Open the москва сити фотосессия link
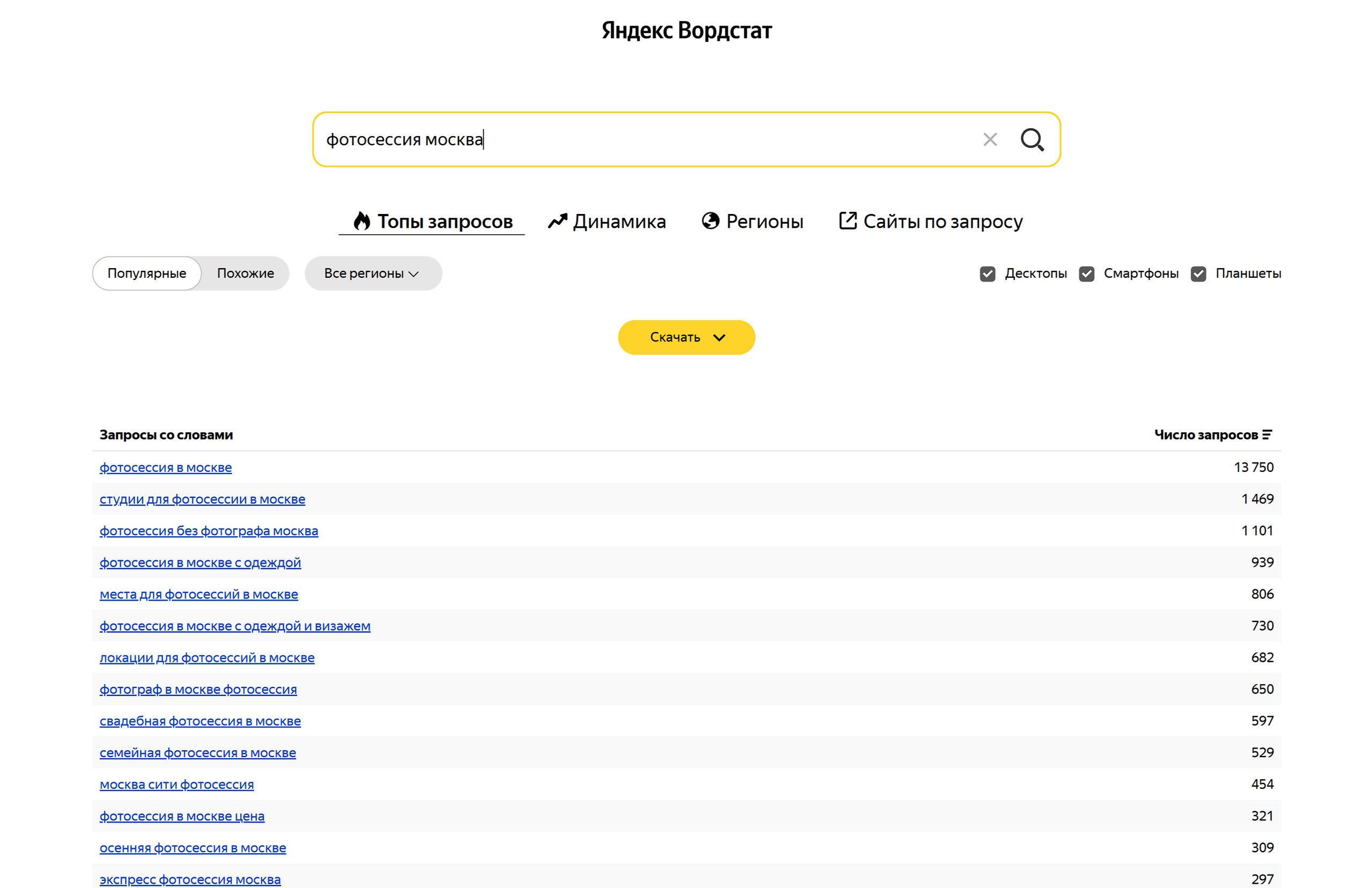Viewport: 1372px width, 888px height. tap(177, 785)
